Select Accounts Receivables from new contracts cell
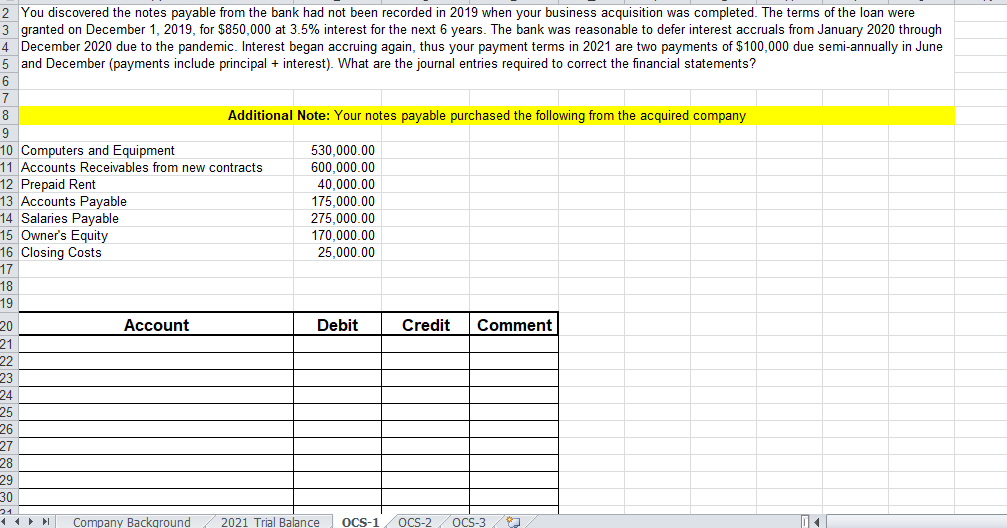This screenshot has height=528, width=1007. coord(156,167)
